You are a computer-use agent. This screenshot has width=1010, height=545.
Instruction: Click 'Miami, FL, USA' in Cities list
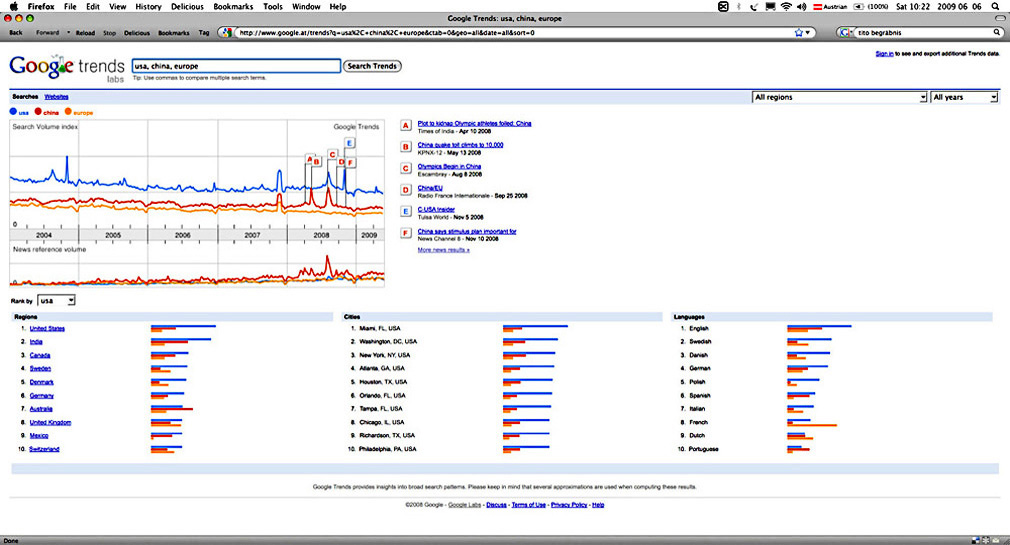379,329
